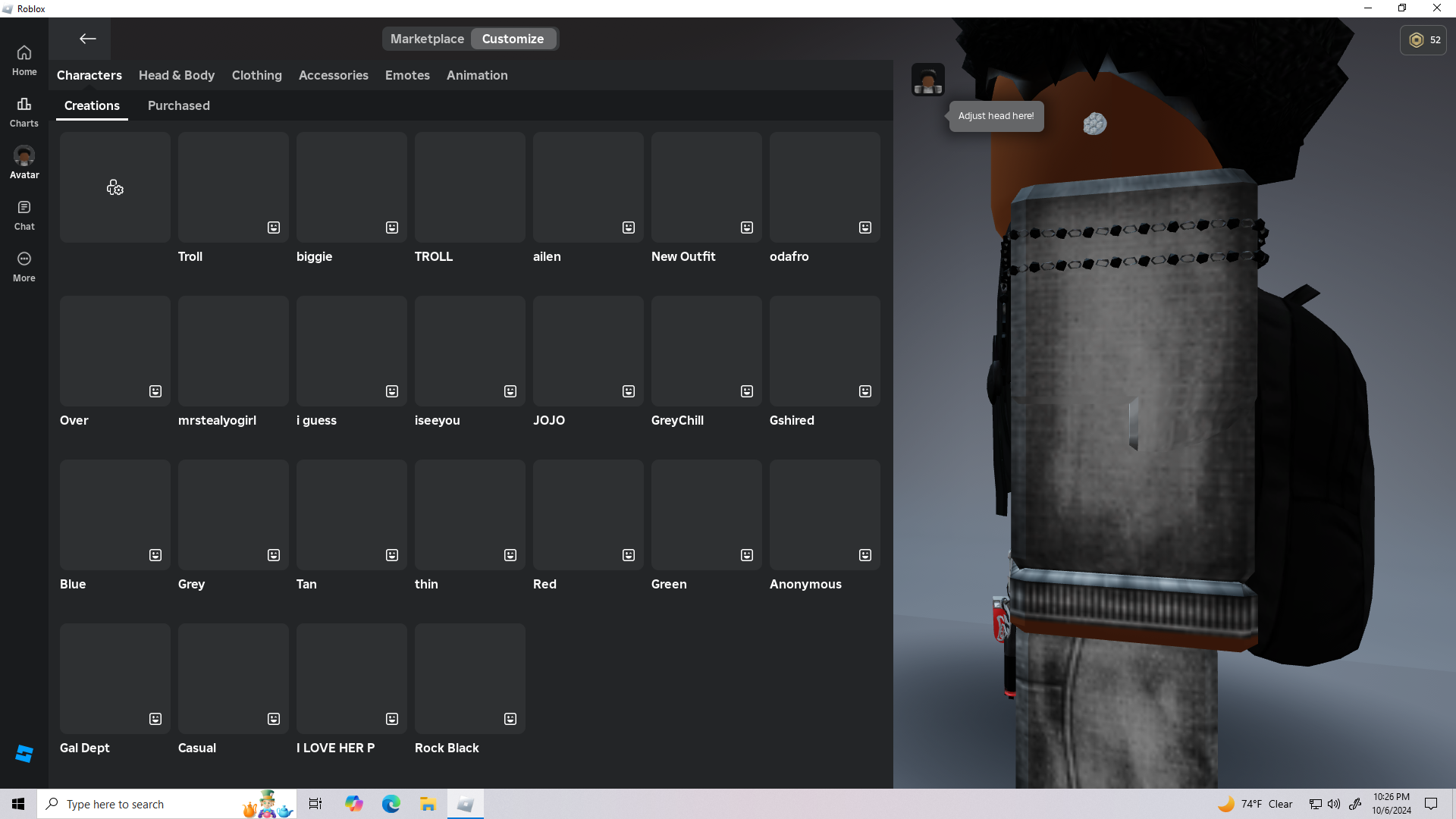Open the Clothing category tab

pyautogui.click(x=256, y=75)
